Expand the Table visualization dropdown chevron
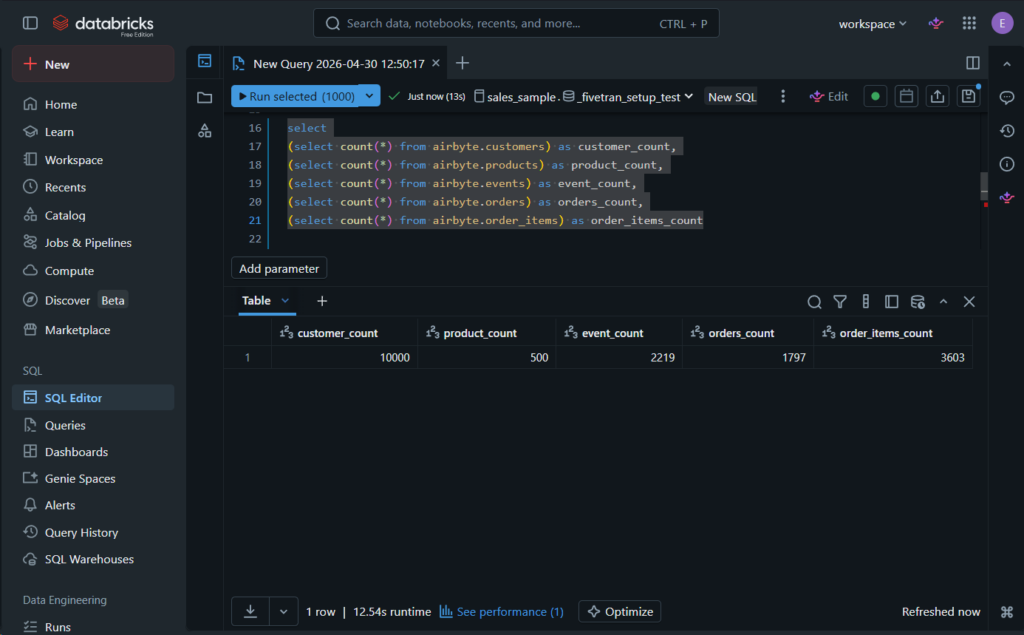Viewport: 1024px width, 635px height. coord(285,301)
